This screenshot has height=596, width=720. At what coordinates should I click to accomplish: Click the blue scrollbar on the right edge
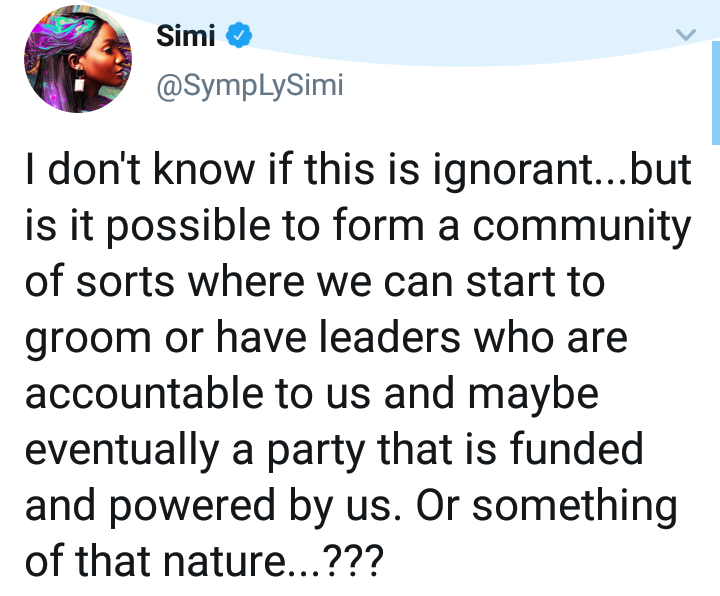[x=716, y=93]
